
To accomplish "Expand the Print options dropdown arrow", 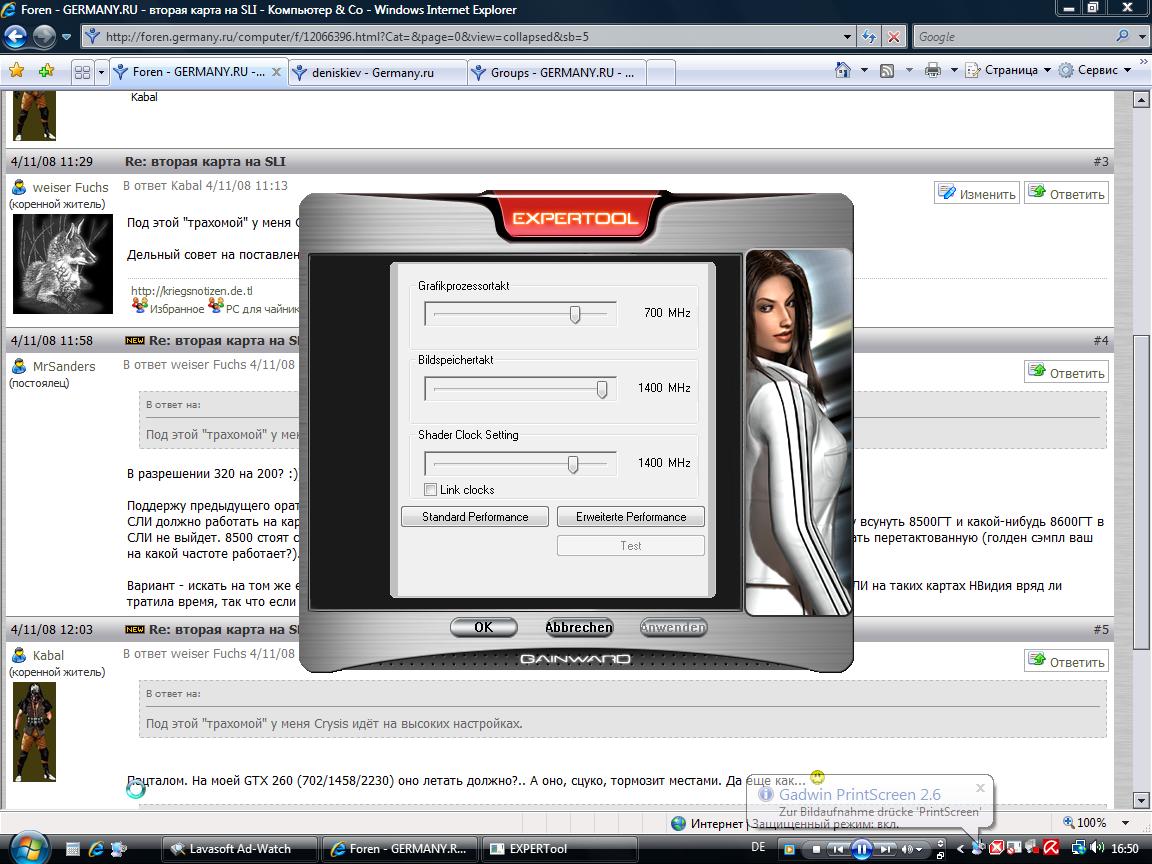I will (x=954, y=71).
